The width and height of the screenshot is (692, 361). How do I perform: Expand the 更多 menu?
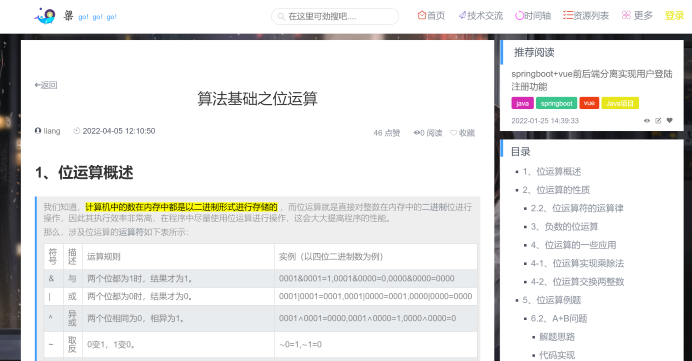pyautogui.click(x=637, y=16)
